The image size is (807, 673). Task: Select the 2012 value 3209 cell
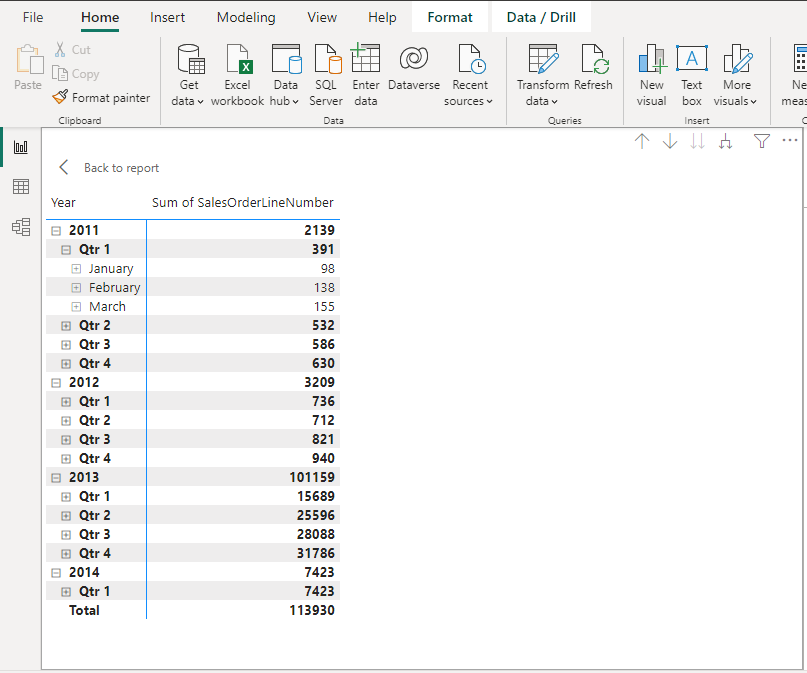point(319,382)
